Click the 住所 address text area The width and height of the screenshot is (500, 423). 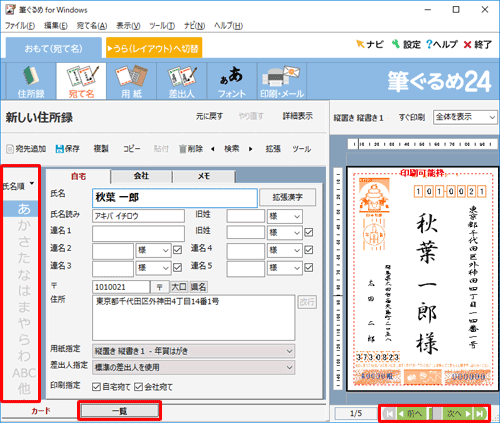coord(194,317)
